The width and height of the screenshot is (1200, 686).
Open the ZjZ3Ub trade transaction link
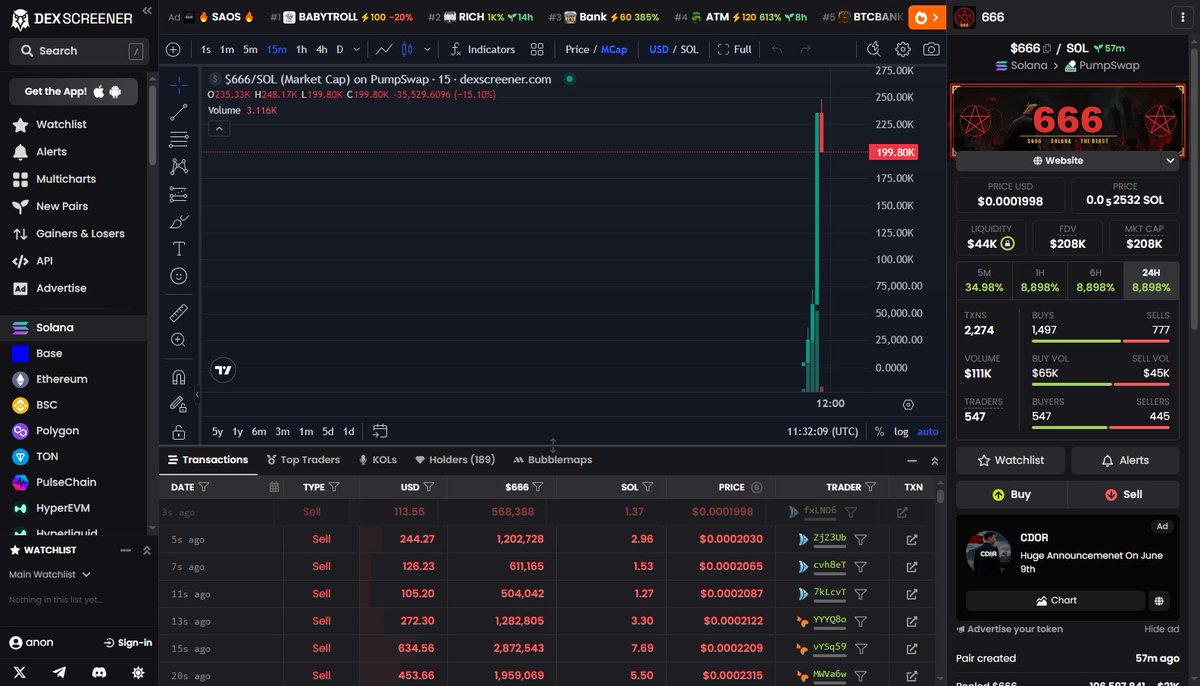(912, 539)
